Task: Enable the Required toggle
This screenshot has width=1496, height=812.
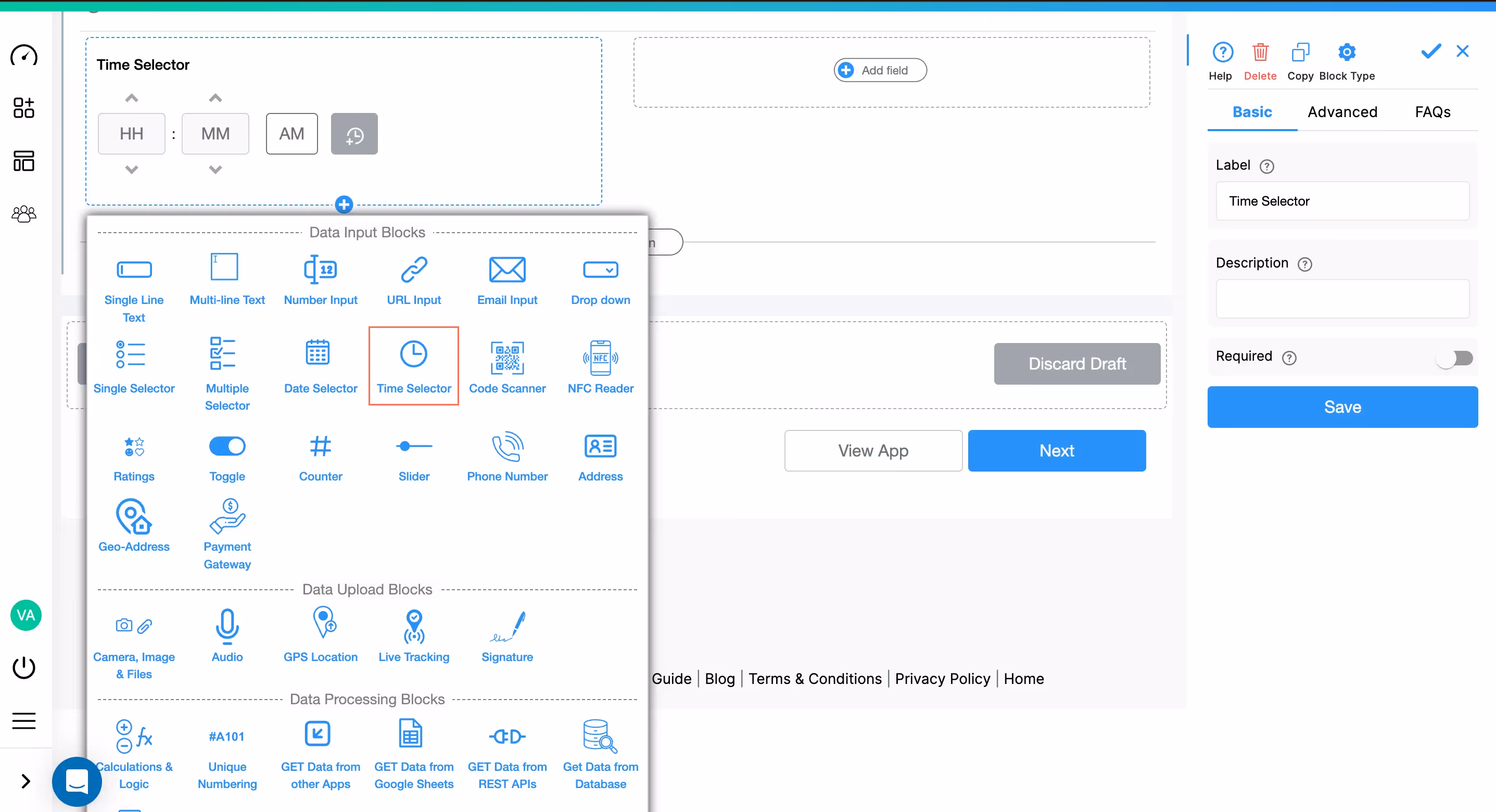Action: click(1454, 358)
